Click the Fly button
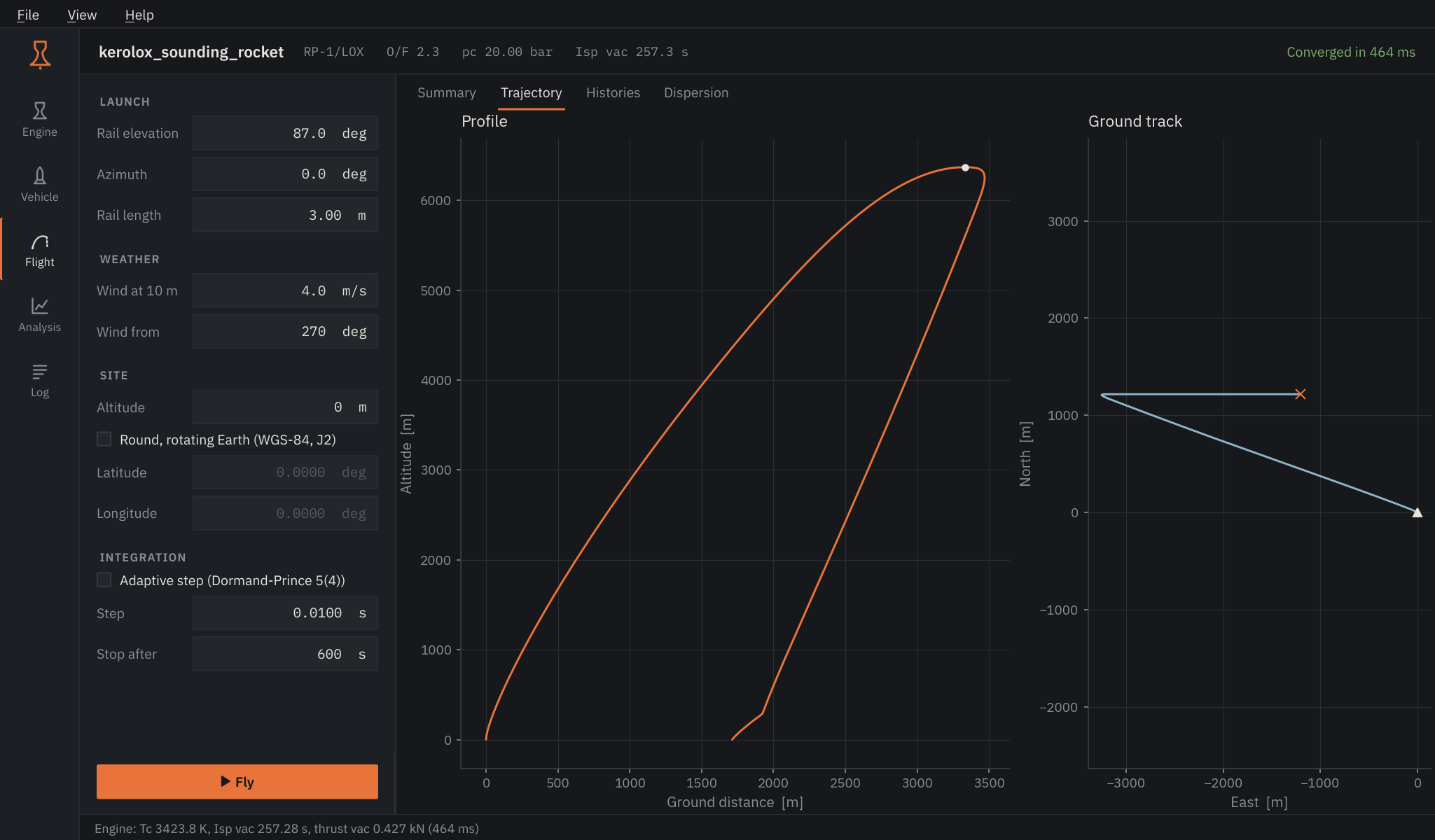Viewport: 1435px width, 840px height. click(237, 781)
